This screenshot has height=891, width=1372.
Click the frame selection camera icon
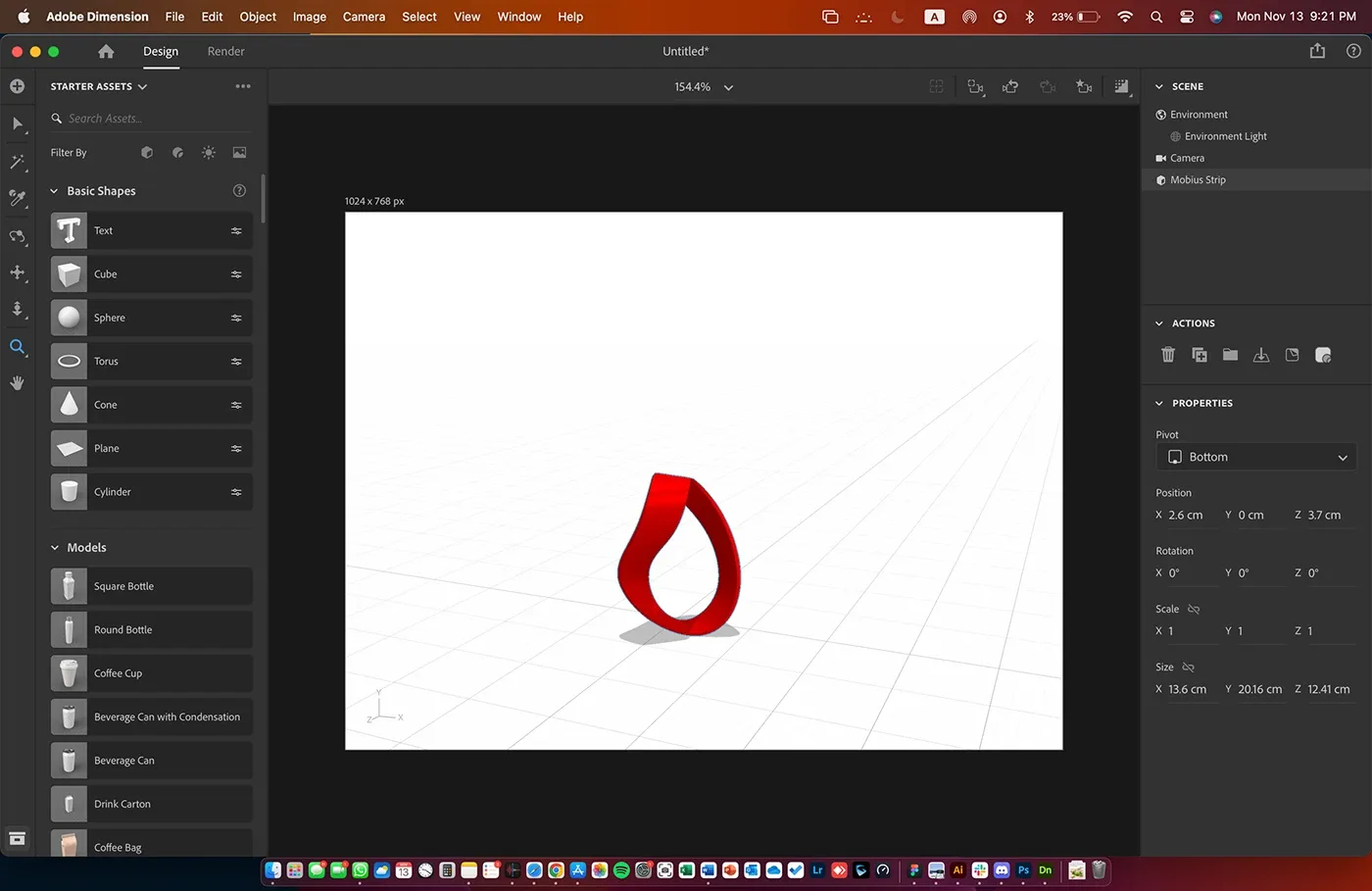tap(975, 87)
